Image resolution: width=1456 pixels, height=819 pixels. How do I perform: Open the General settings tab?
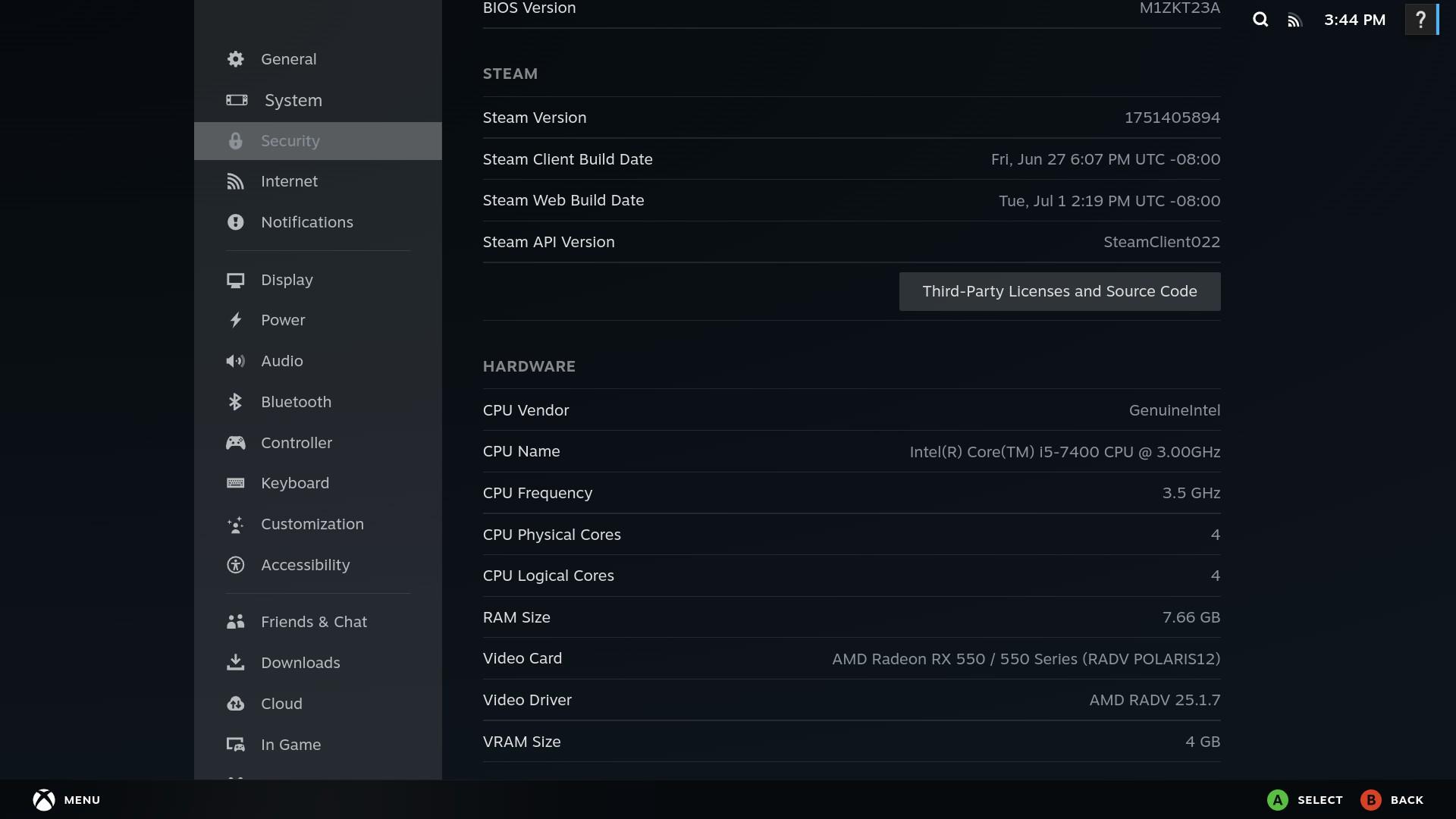(318, 59)
